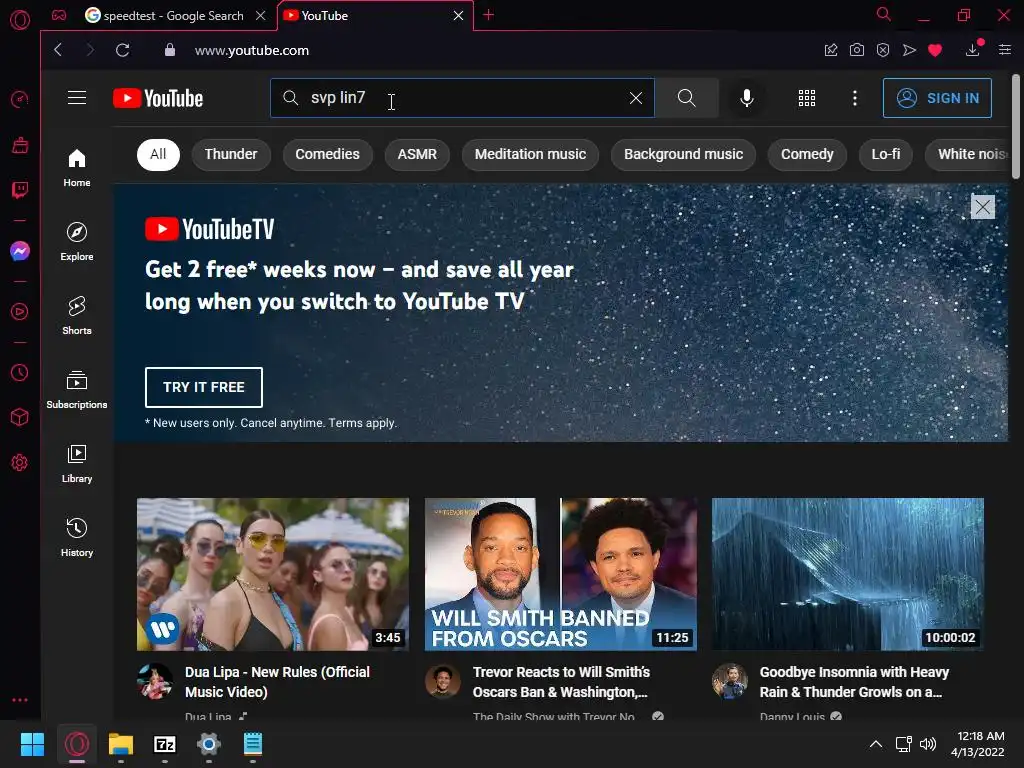Image resolution: width=1024 pixels, height=768 pixels.
Task: Open GX Control speedometer icon in sidebar
Action: click(20, 99)
